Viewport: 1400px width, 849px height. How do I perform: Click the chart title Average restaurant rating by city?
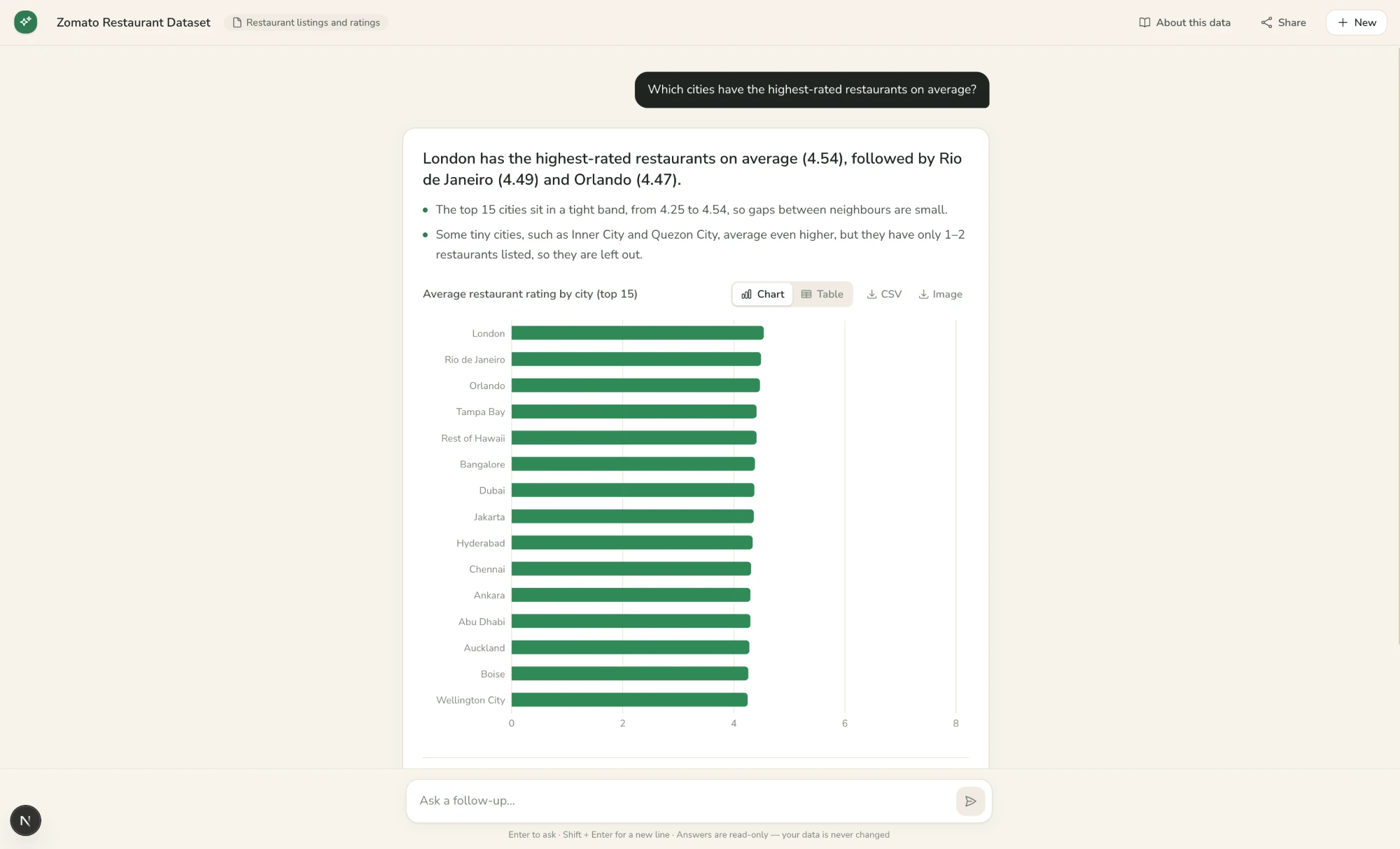coord(530,294)
